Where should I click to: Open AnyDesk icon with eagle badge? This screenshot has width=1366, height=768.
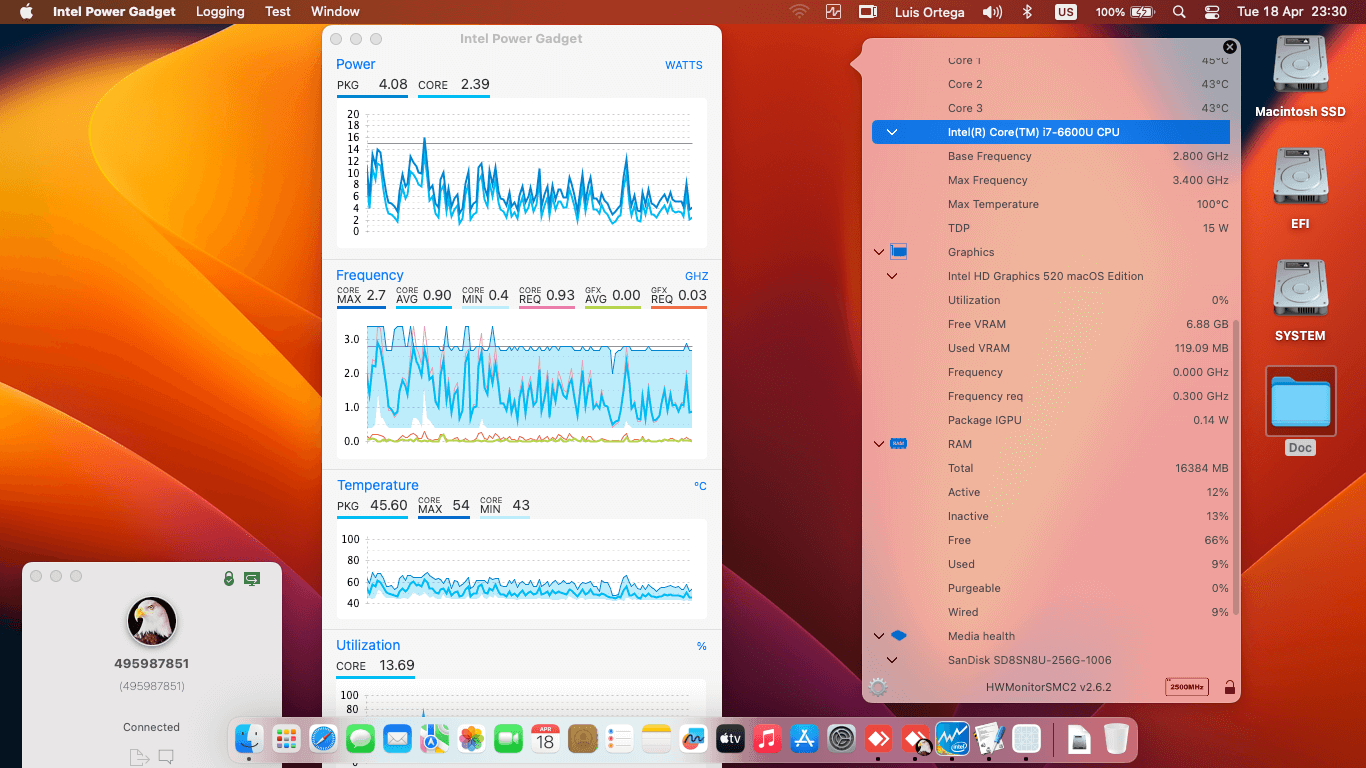click(915, 739)
